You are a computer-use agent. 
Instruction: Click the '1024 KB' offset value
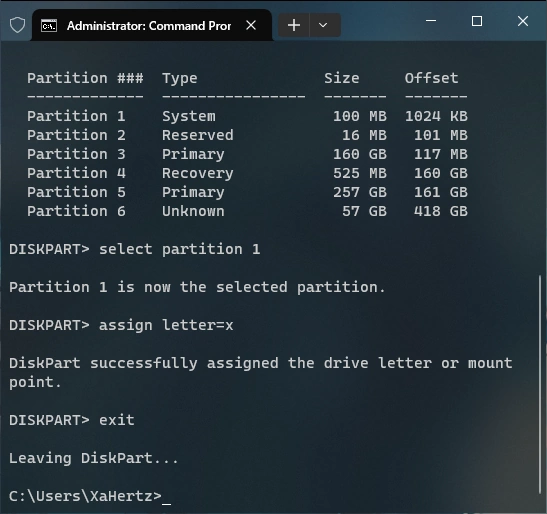[x=436, y=116]
